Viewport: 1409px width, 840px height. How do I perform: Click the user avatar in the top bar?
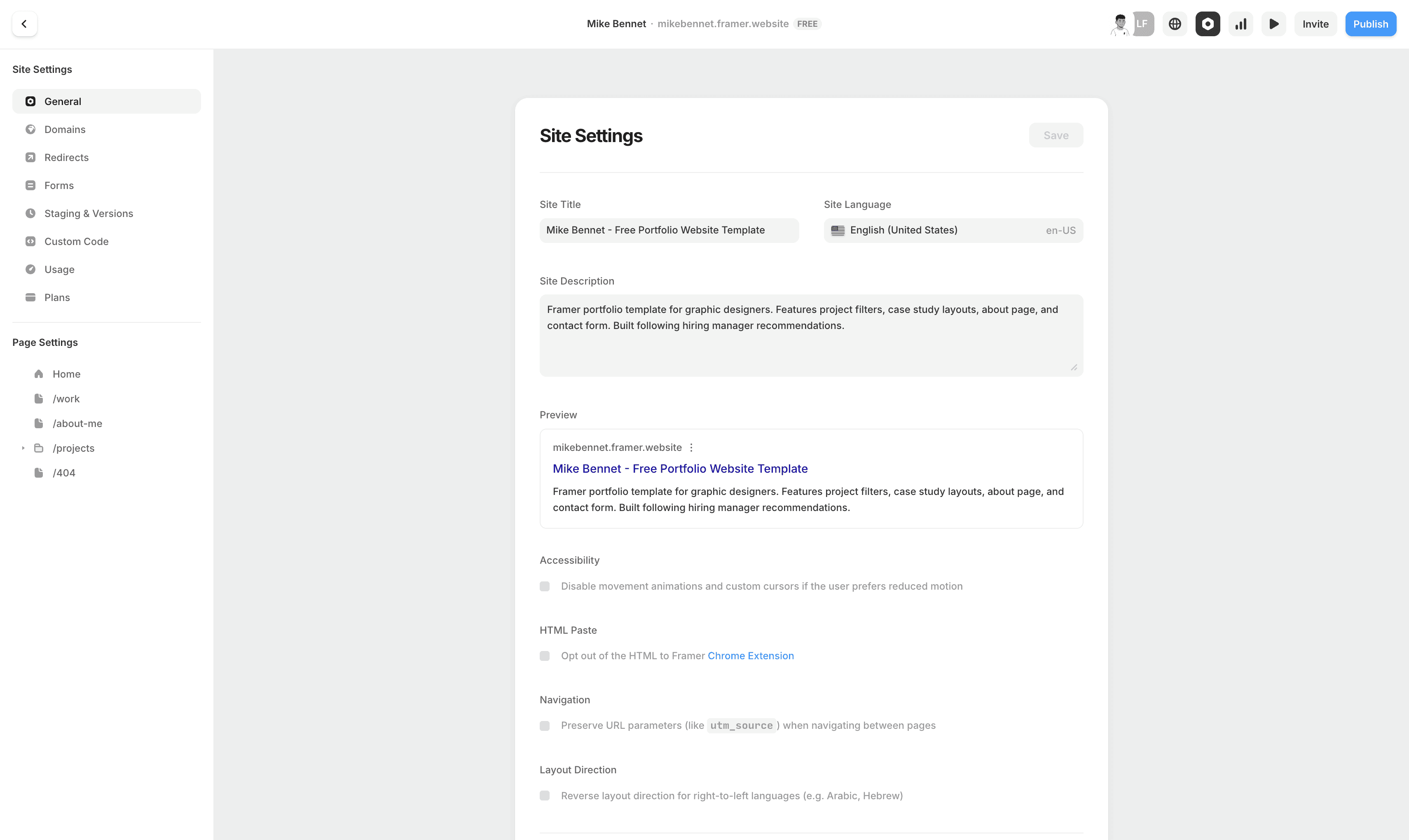coord(1120,24)
